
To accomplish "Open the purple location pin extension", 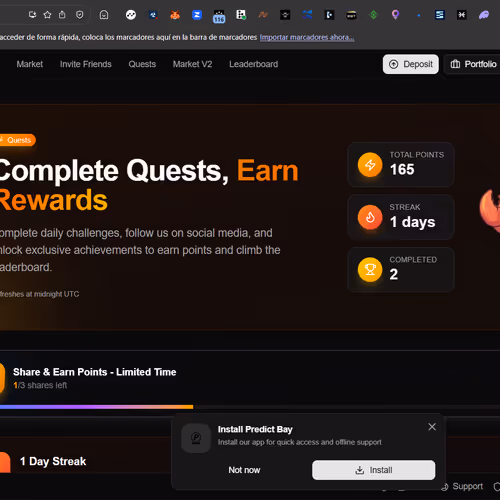I will (x=395, y=15).
